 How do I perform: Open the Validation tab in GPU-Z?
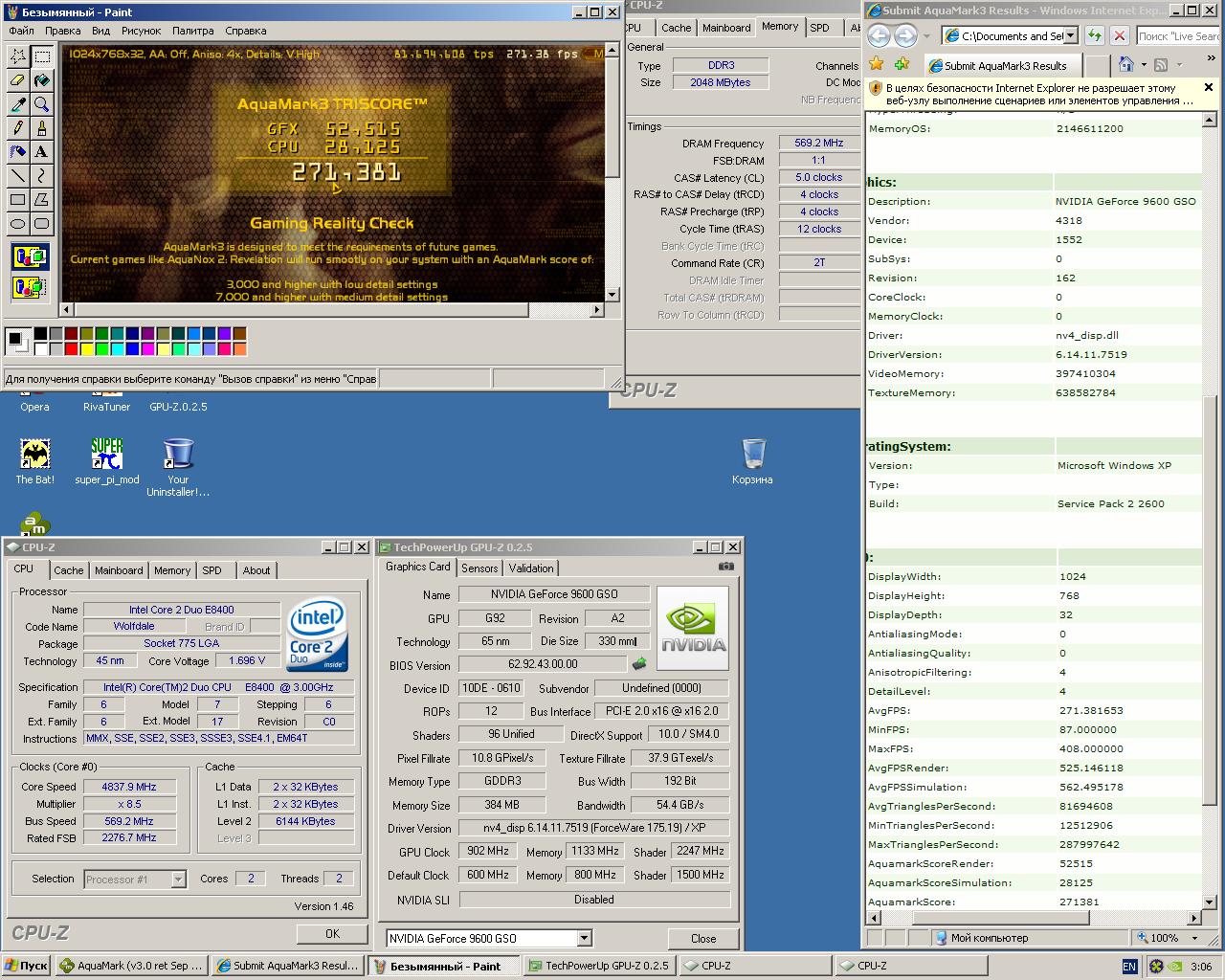(x=531, y=568)
